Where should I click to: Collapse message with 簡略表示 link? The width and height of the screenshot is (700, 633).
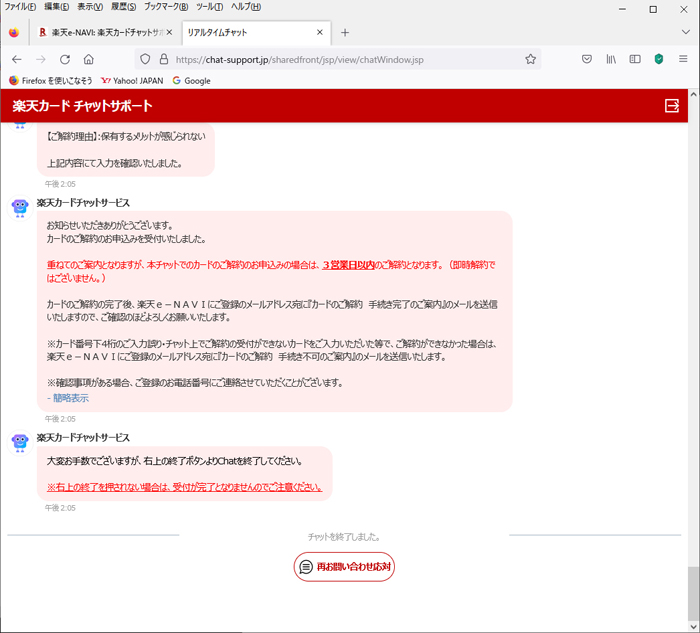[68, 398]
